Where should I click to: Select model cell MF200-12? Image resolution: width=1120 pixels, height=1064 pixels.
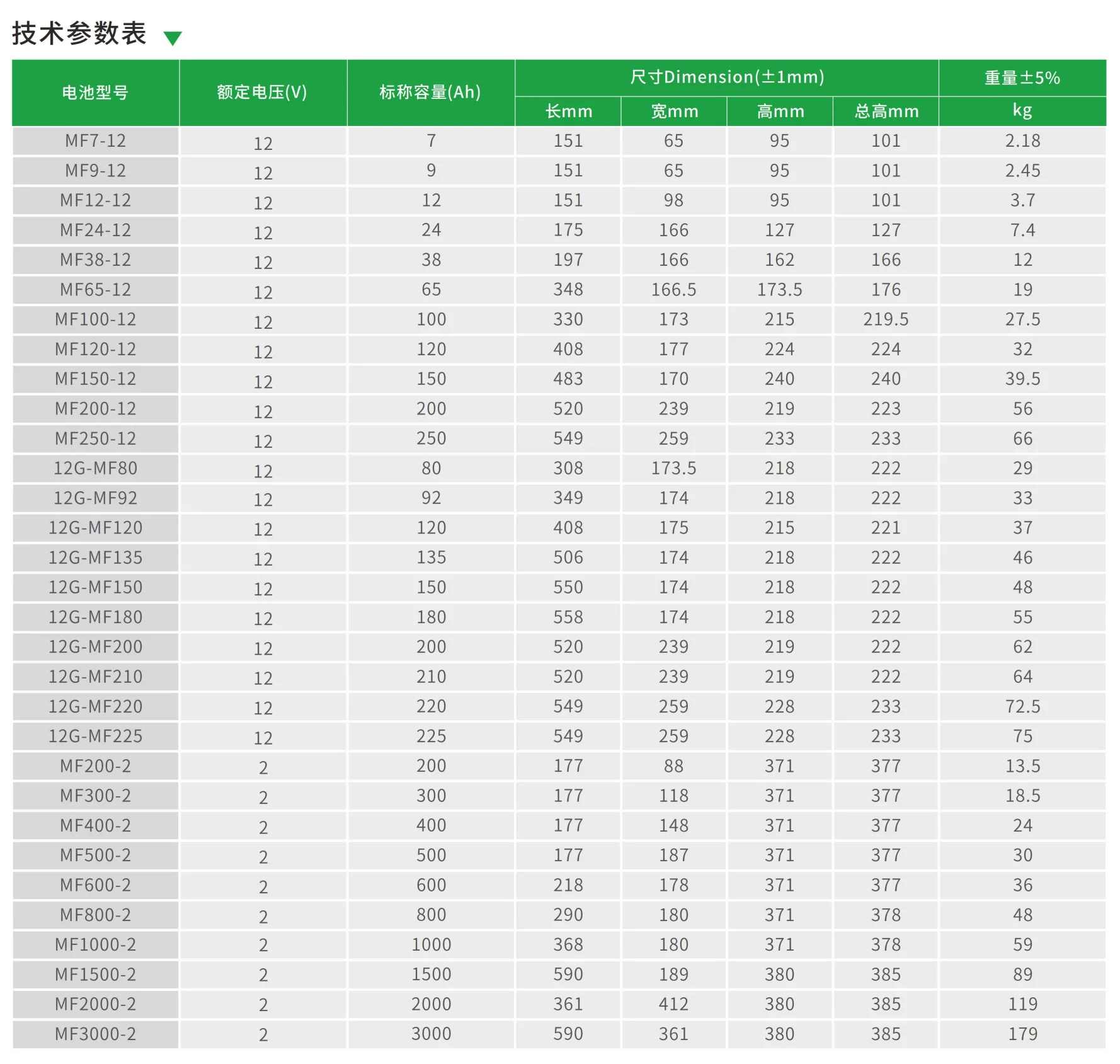pyautogui.click(x=96, y=409)
